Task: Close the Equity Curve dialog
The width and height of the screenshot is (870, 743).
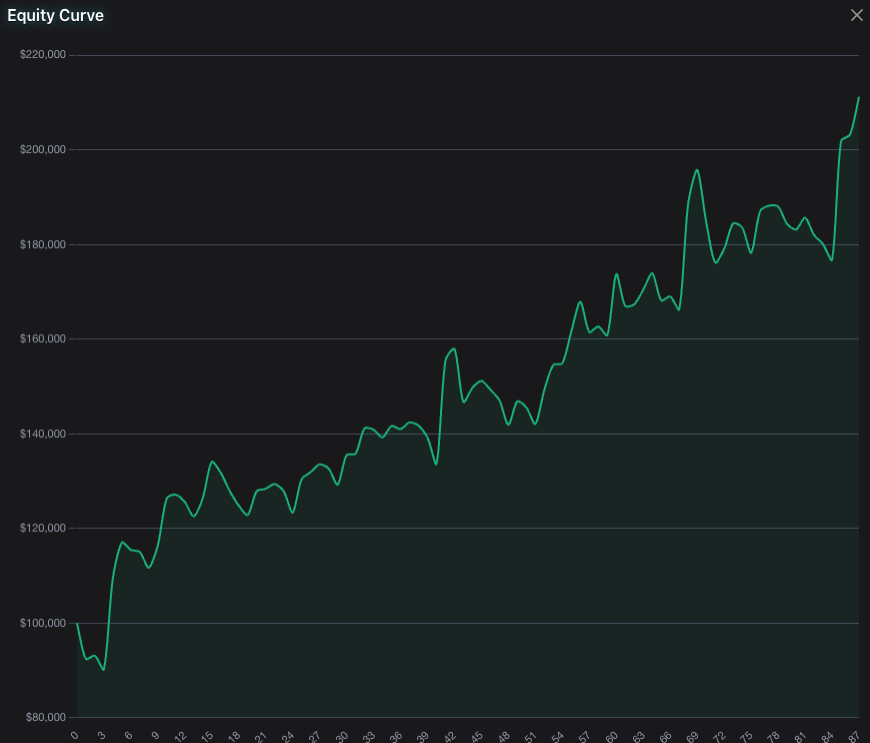Action: coord(856,15)
